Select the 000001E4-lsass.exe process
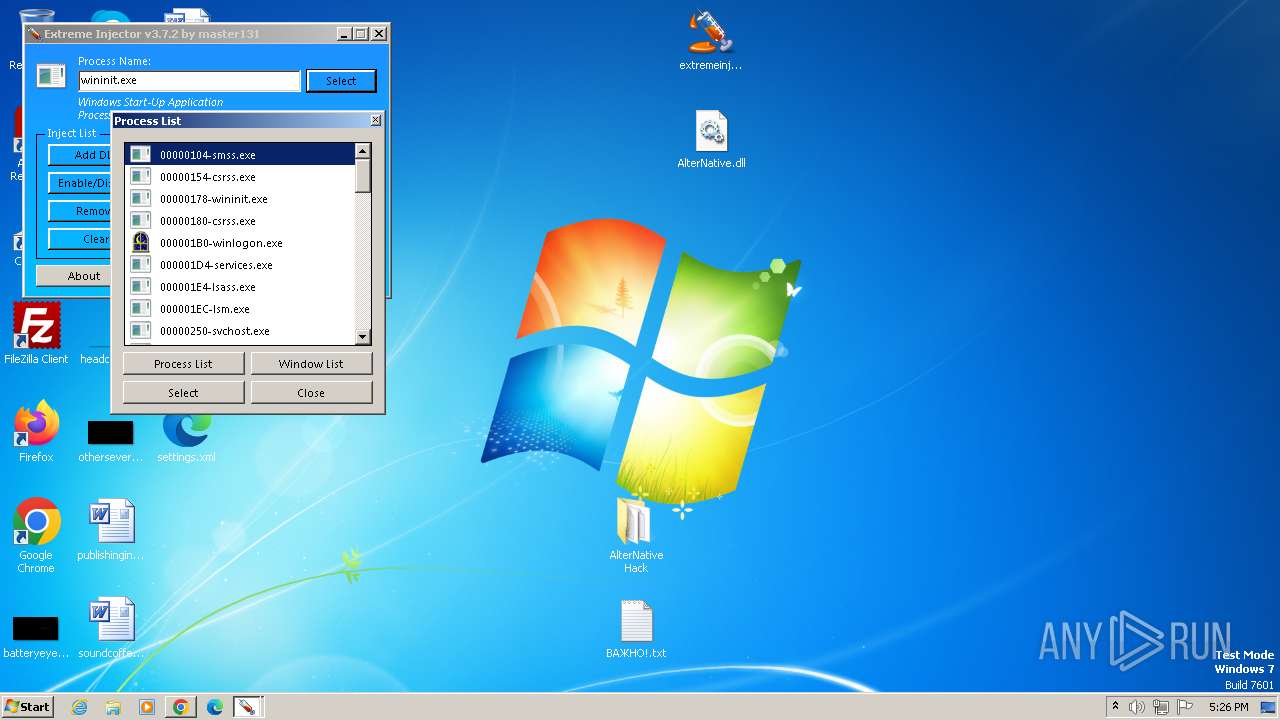The width and height of the screenshot is (1280, 720). pyautogui.click(x=240, y=287)
